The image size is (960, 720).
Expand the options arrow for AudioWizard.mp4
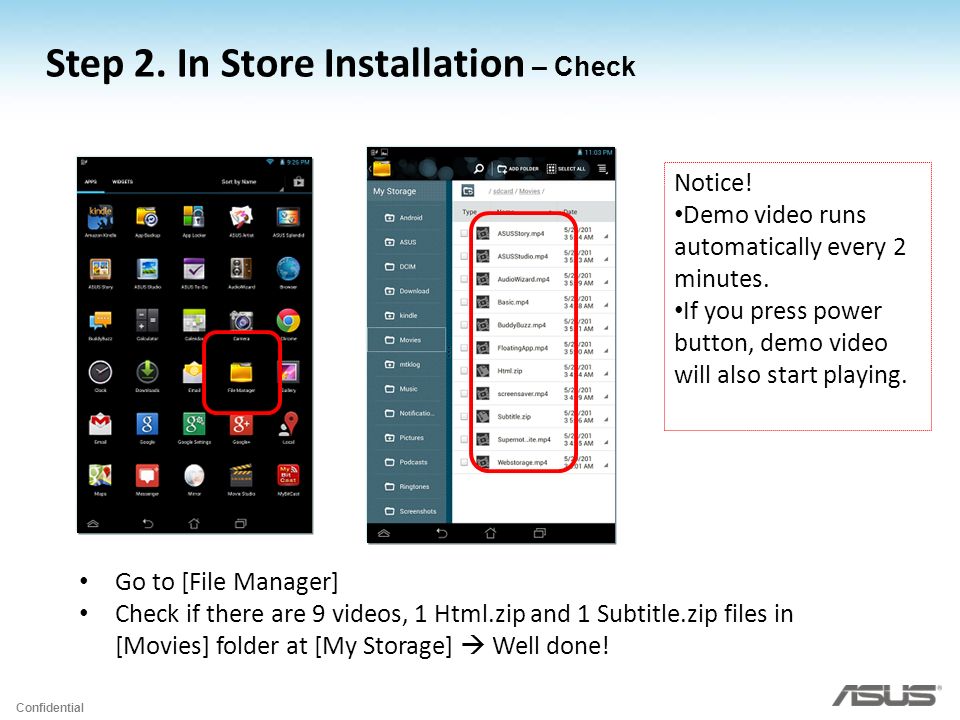coord(606,282)
